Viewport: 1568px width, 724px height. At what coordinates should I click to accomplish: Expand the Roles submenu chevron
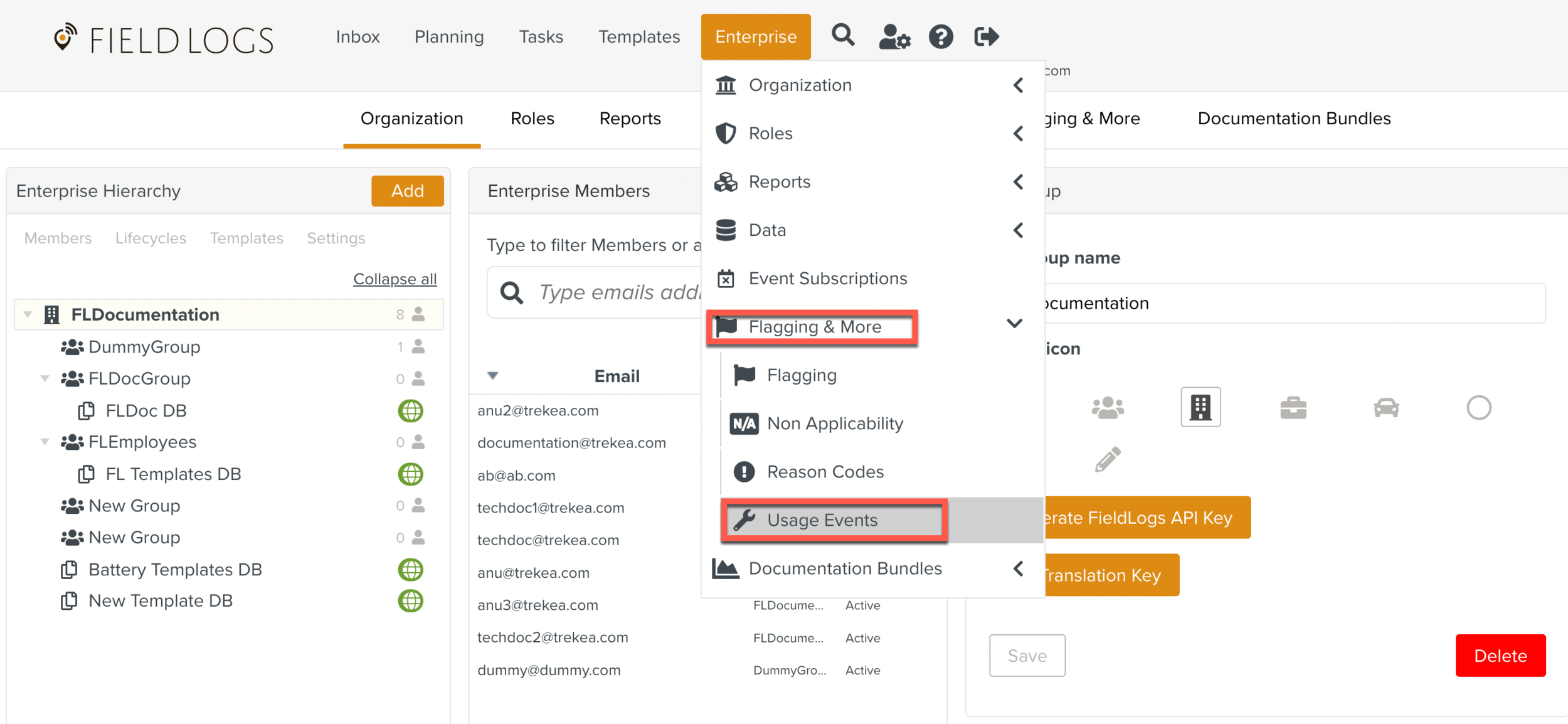pyautogui.click(x=1018, y=133)
